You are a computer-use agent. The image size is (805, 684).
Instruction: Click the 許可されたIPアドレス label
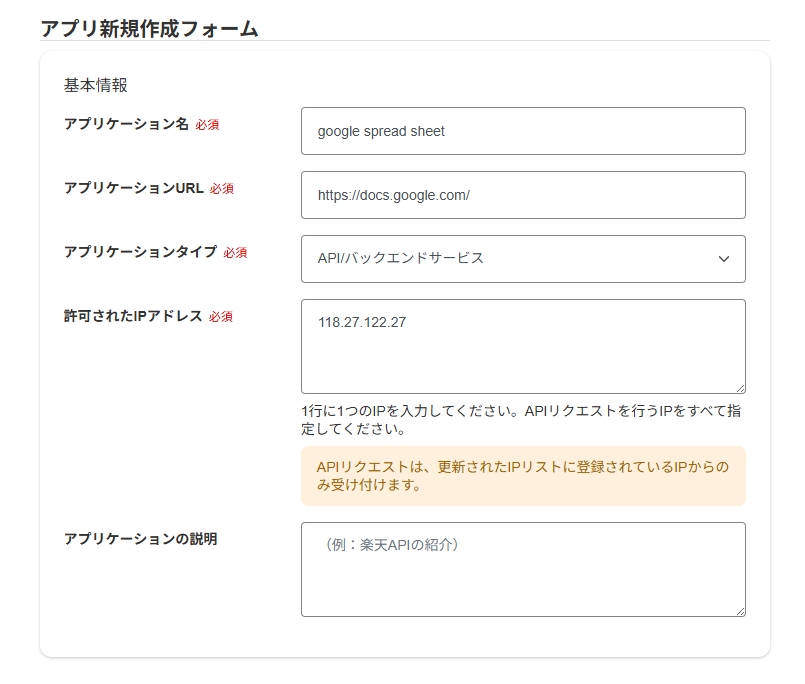pyautogui.click(x=133, y=316)
